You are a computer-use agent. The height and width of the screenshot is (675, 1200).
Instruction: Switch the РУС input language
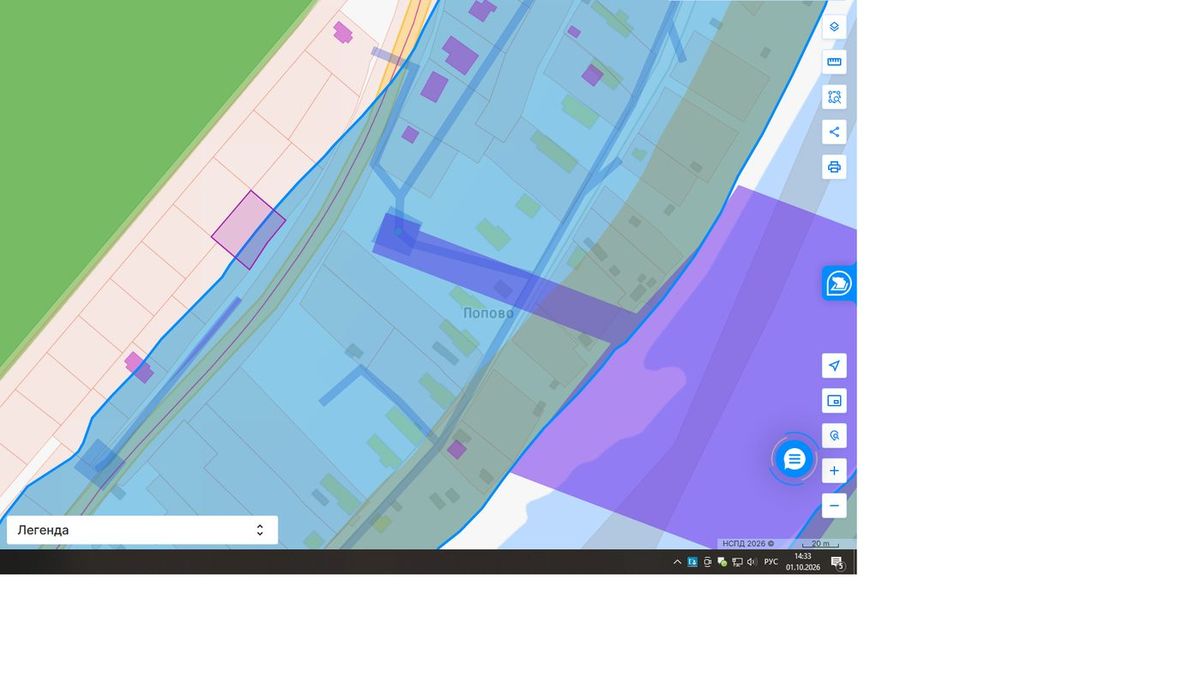click(771, 562)
